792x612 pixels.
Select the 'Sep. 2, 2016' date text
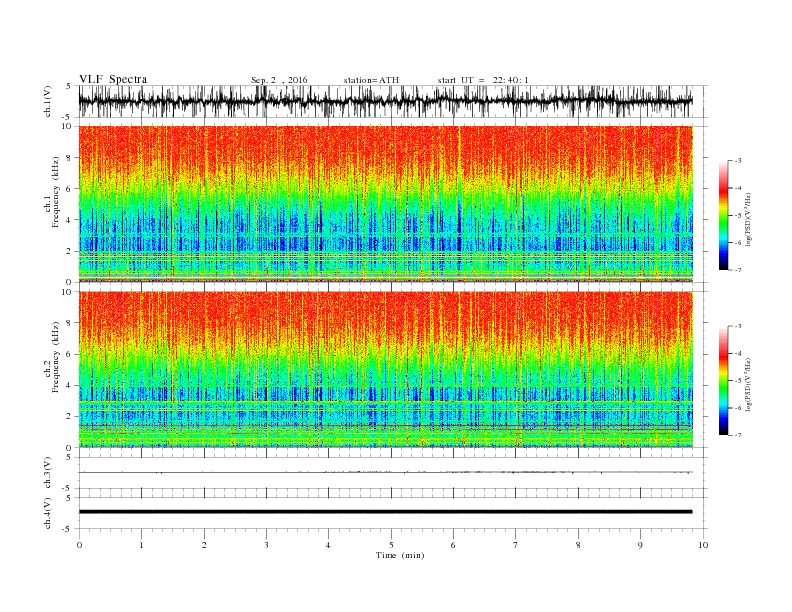[279, 80]
